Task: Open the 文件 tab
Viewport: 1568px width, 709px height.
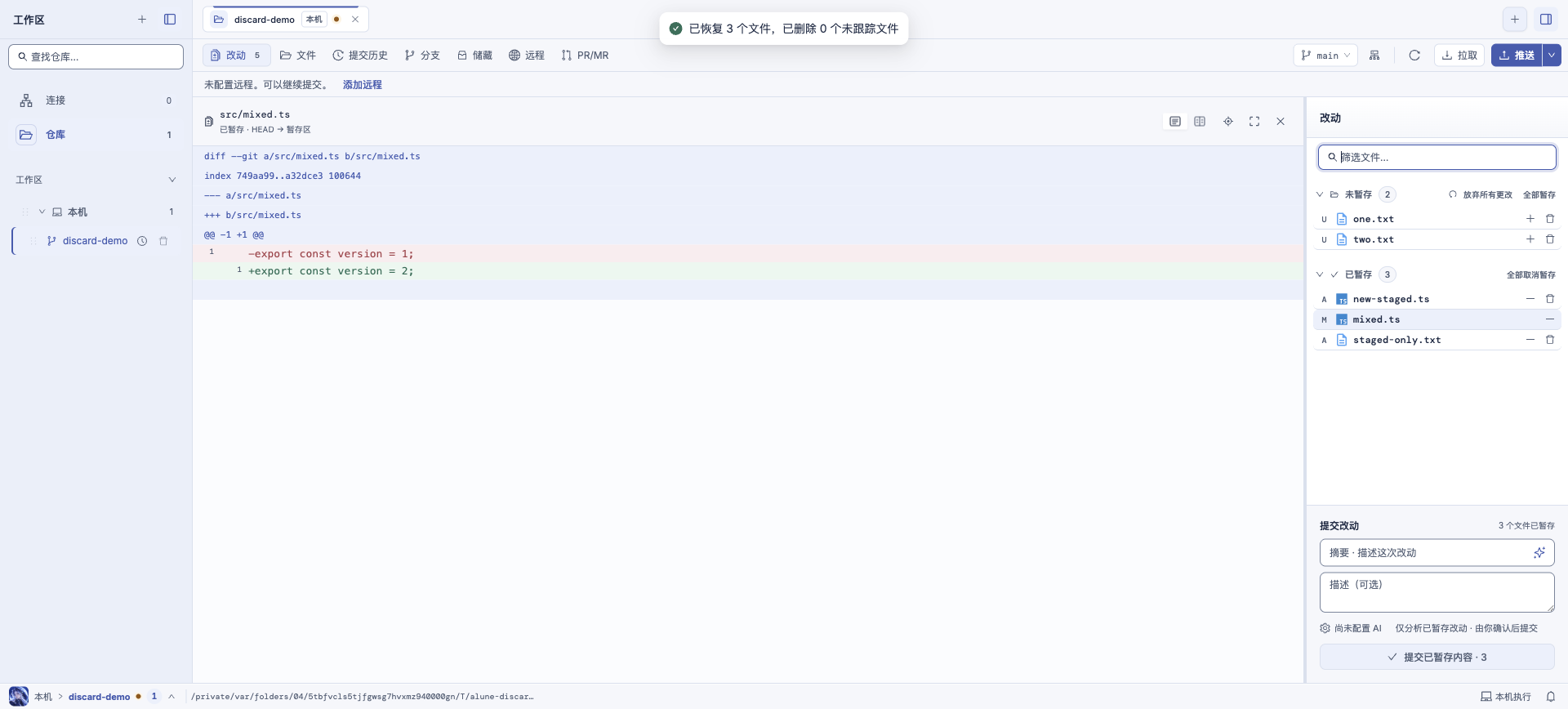Action: [297, 56]
